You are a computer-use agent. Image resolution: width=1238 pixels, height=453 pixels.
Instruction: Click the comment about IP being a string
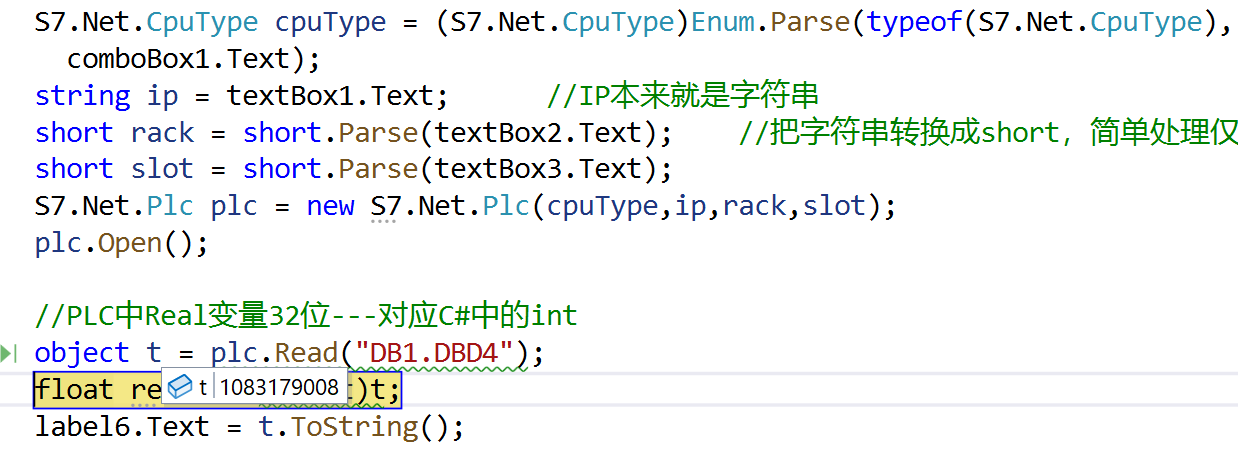point(683,96)
